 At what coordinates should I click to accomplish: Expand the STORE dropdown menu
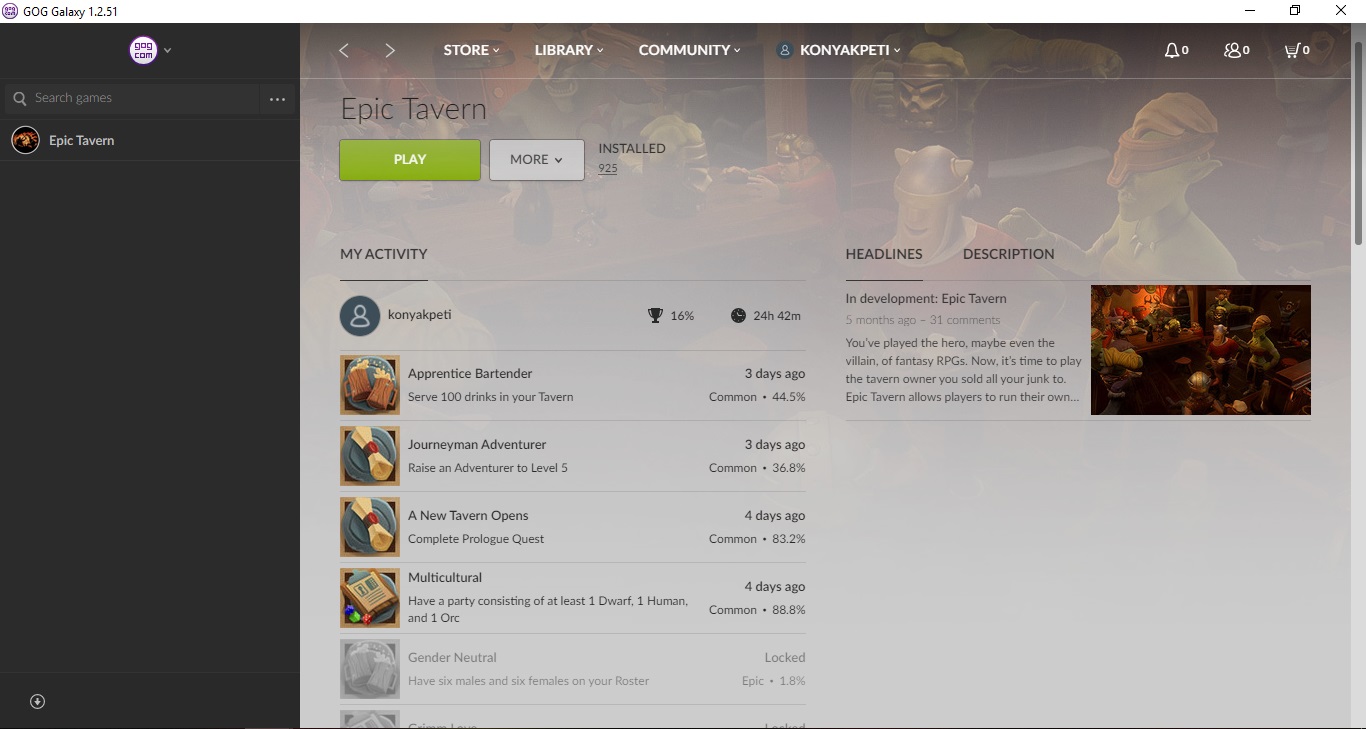(471, 50)
